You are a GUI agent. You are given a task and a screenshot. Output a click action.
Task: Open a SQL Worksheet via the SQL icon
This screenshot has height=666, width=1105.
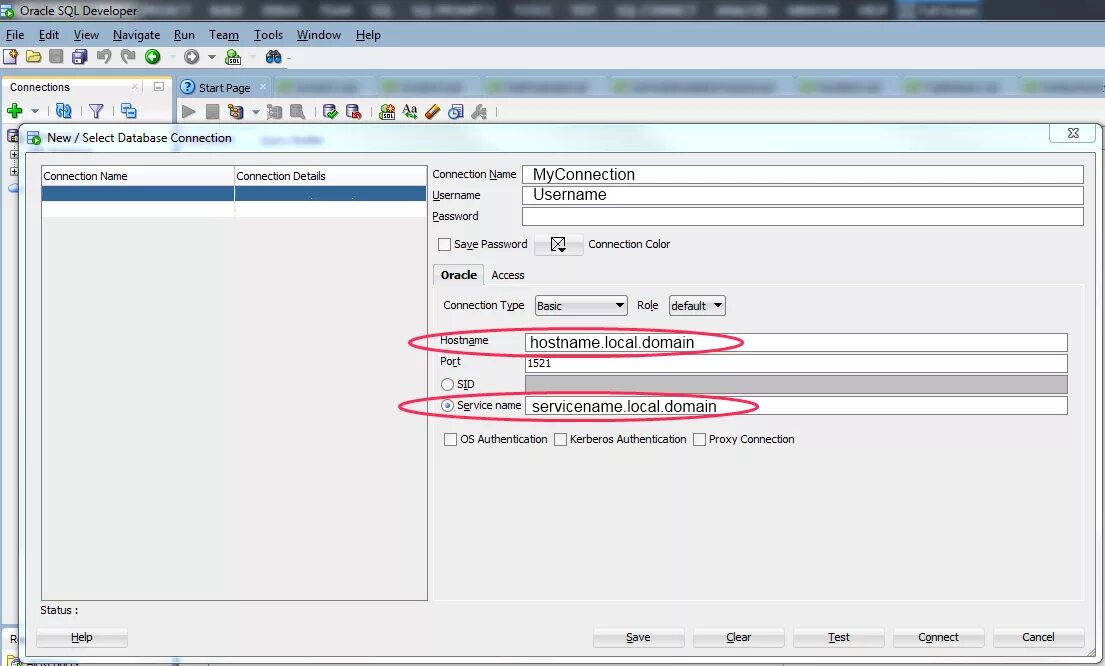(233, 57)
